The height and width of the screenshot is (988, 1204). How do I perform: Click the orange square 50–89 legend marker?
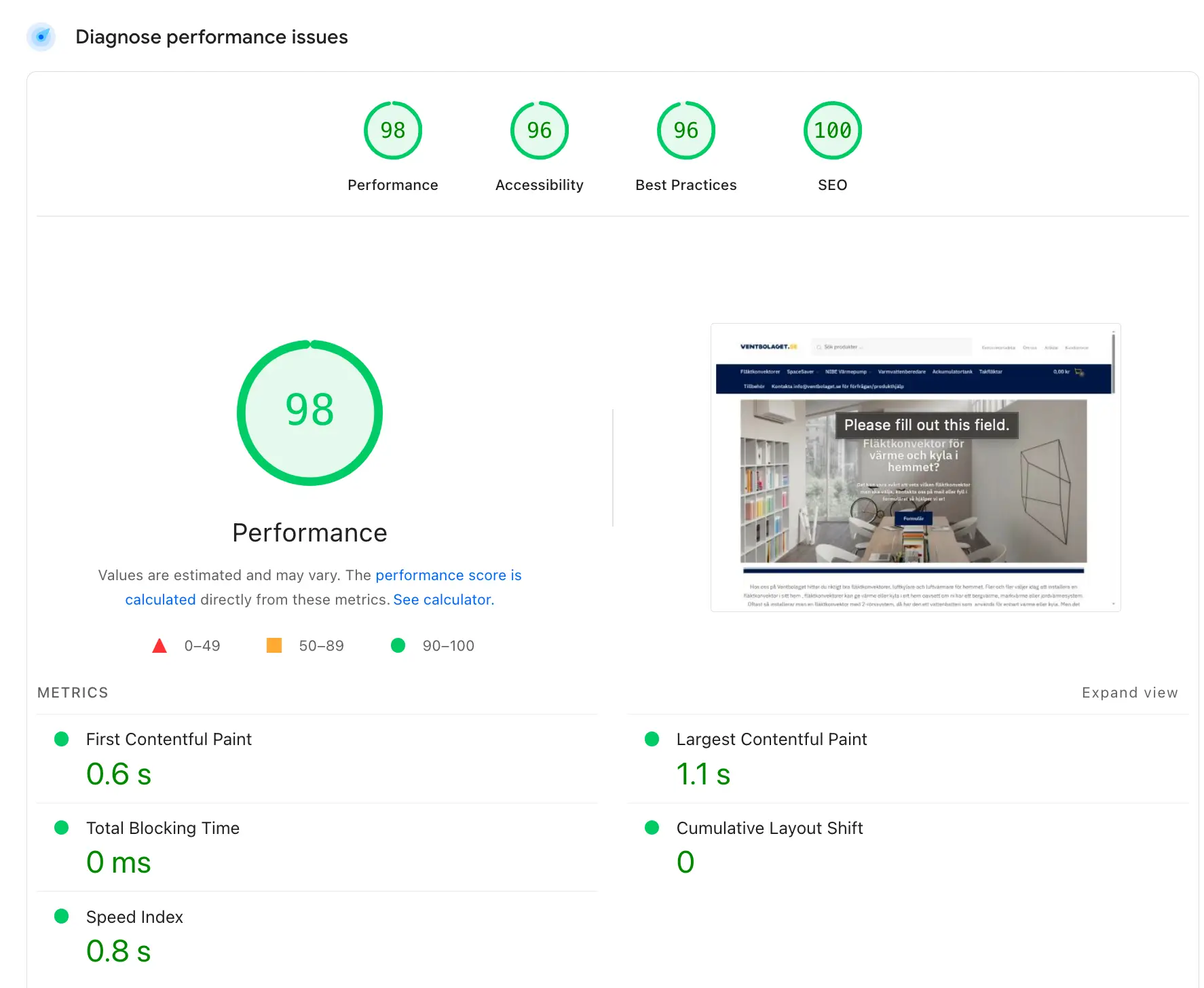point(274,645)
